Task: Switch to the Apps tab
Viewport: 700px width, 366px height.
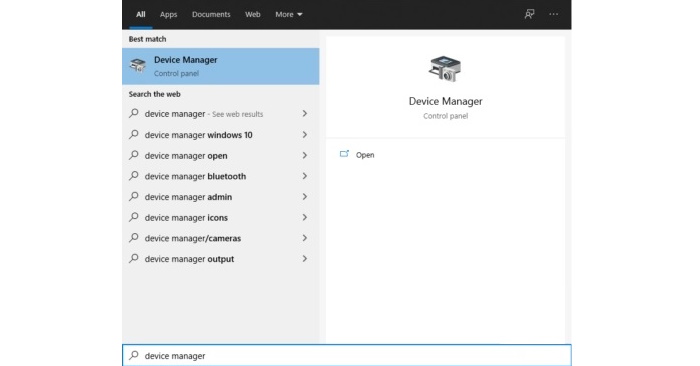Action: point(168,14)
